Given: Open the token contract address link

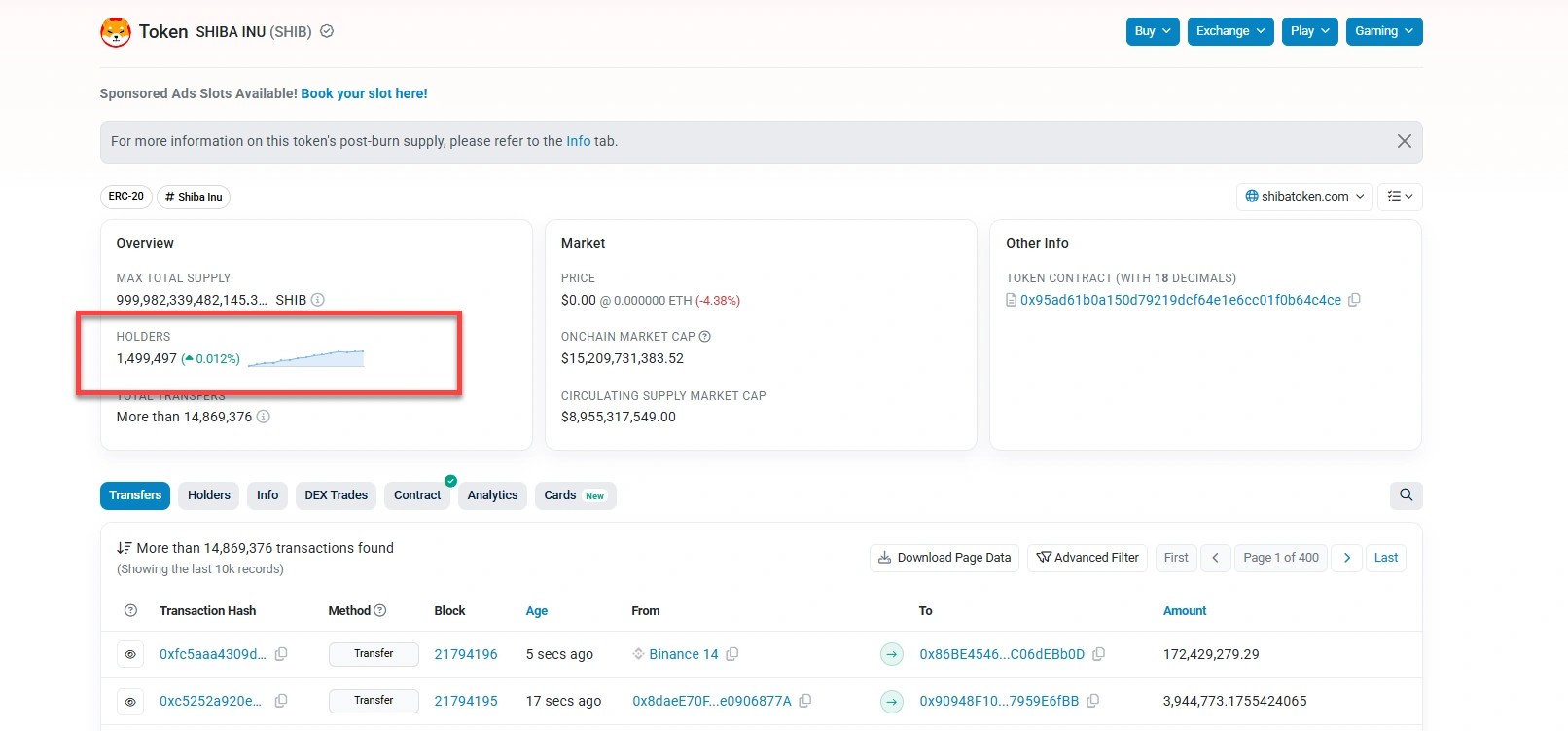Looking at the screenshot, I should click(1180, 300).
